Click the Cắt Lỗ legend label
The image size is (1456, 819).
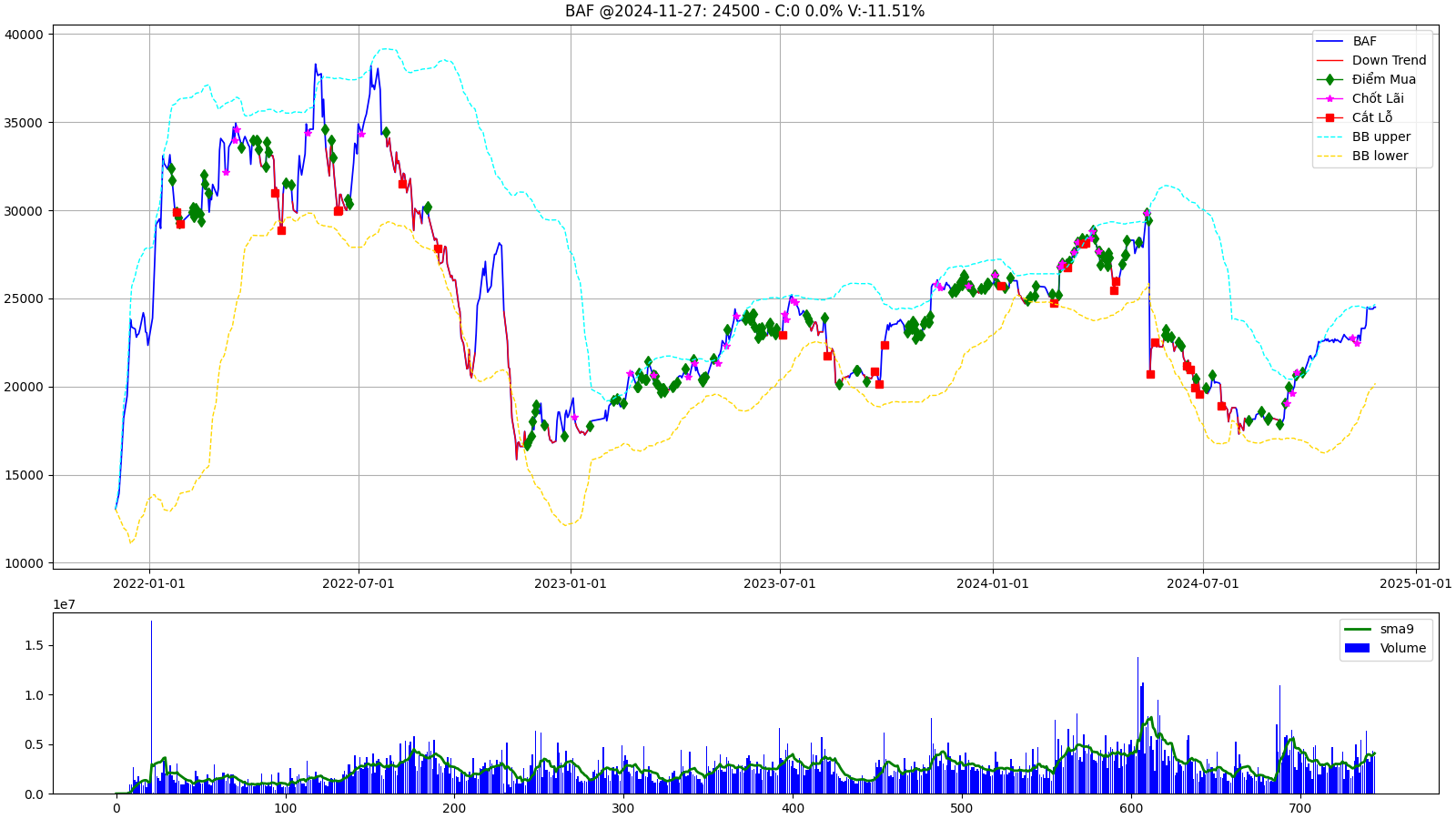(x=1371, y=117)
